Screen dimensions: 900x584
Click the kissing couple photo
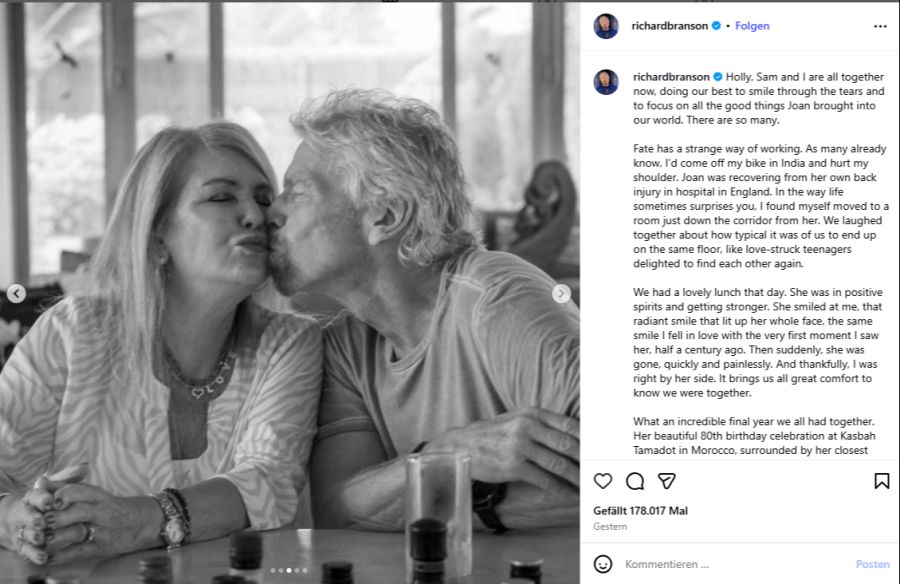[x=290, y=292]
